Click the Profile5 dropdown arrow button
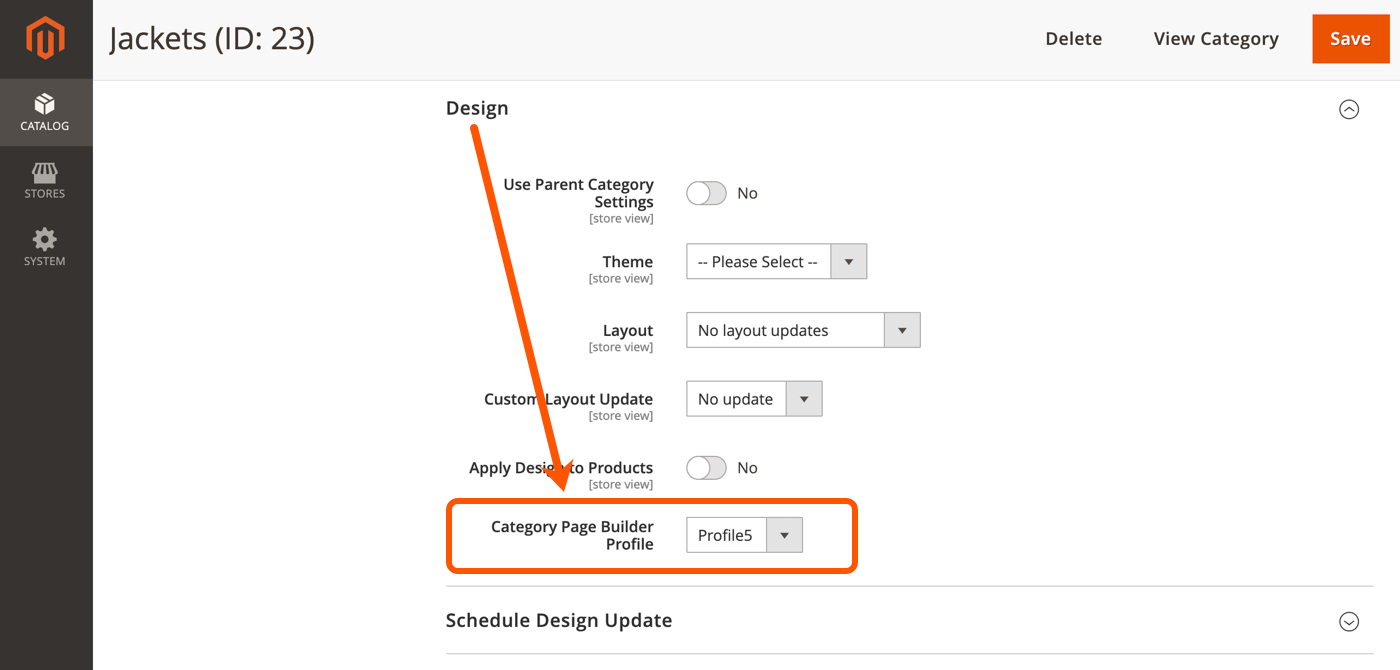Viewport: 1400px width, 670px height. pos(784,535)
